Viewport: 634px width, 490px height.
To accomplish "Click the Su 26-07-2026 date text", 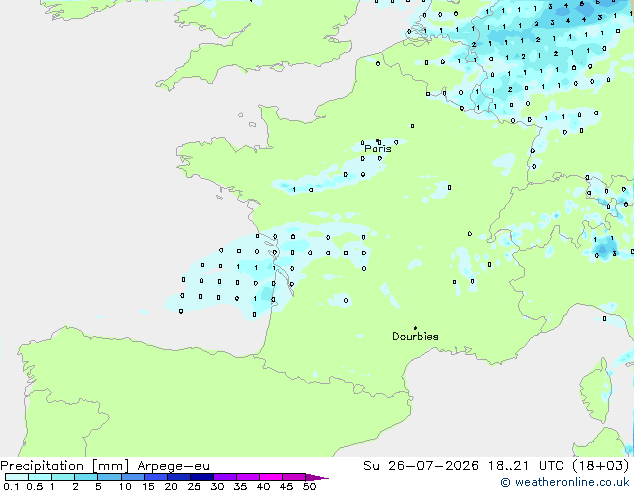I will (x=421, y=466).
